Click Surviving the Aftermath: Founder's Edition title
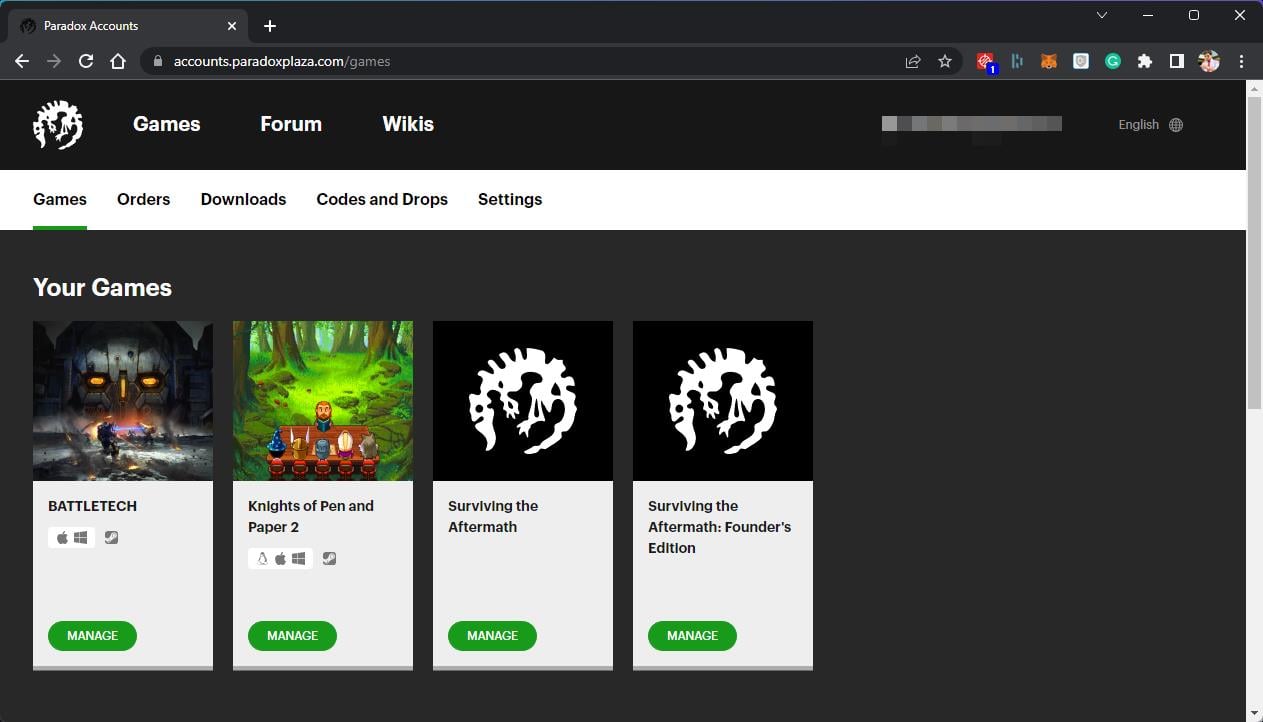 719,527
